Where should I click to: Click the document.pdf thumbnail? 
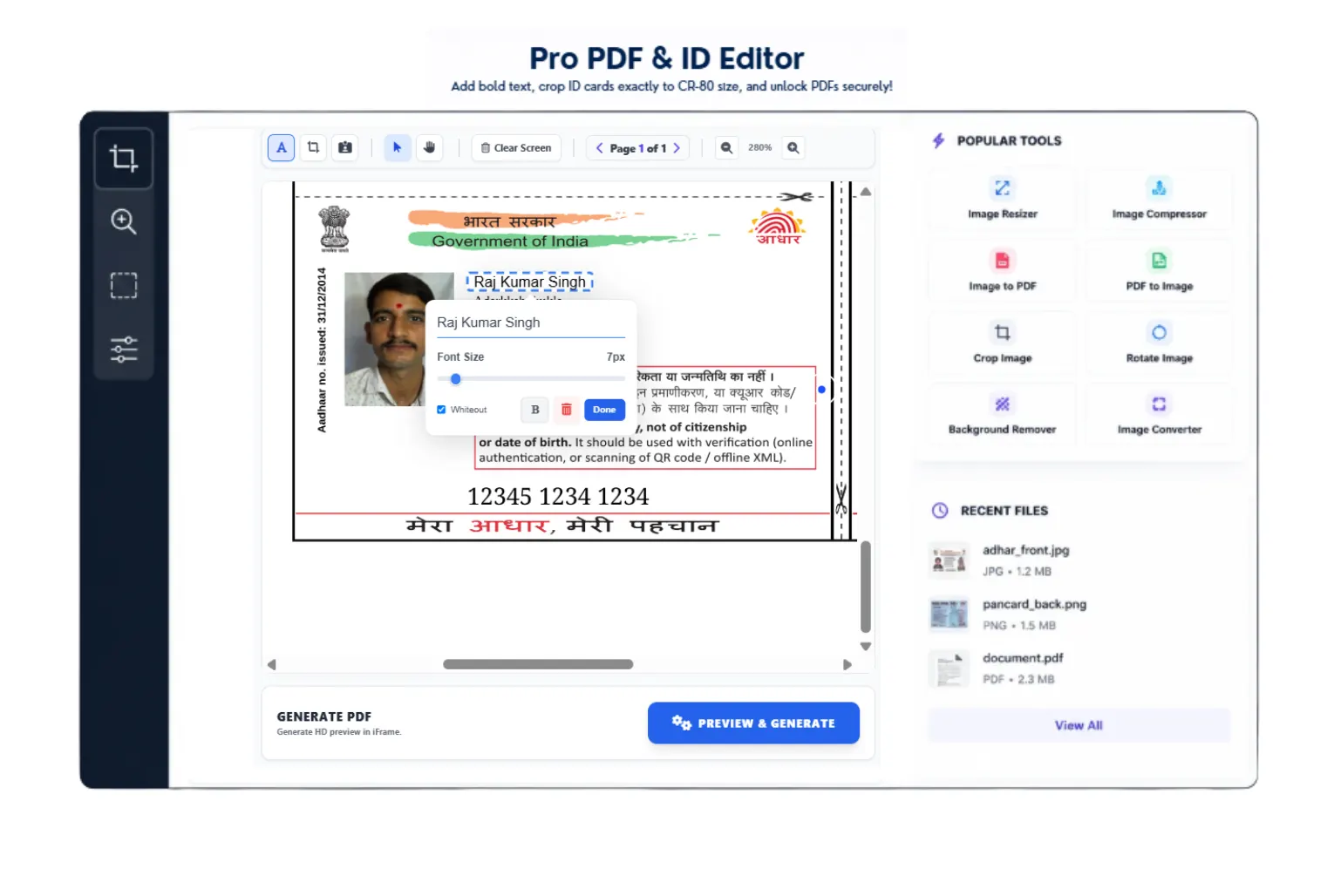point(949,669)
